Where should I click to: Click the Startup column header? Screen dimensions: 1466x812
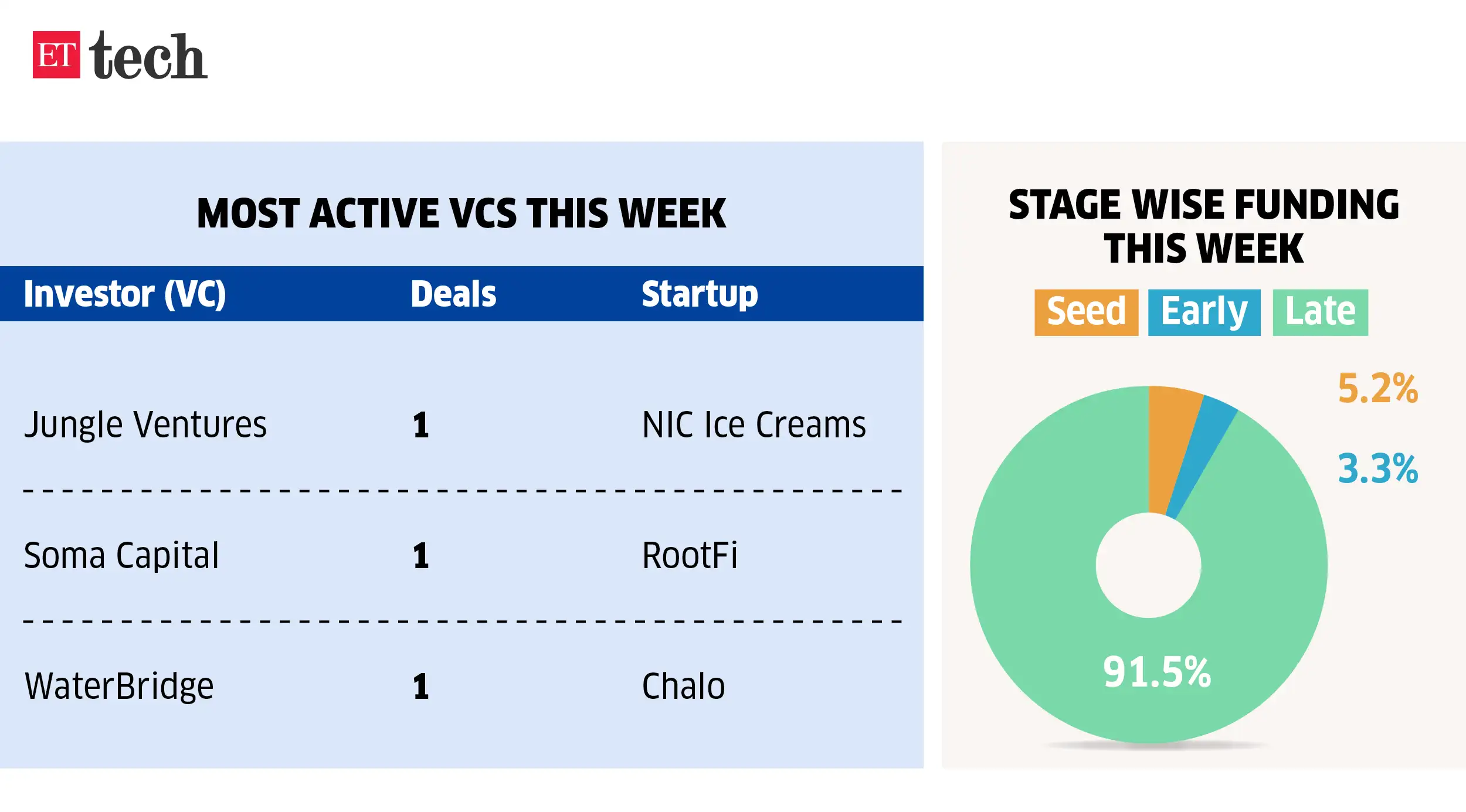pos(700,294)
